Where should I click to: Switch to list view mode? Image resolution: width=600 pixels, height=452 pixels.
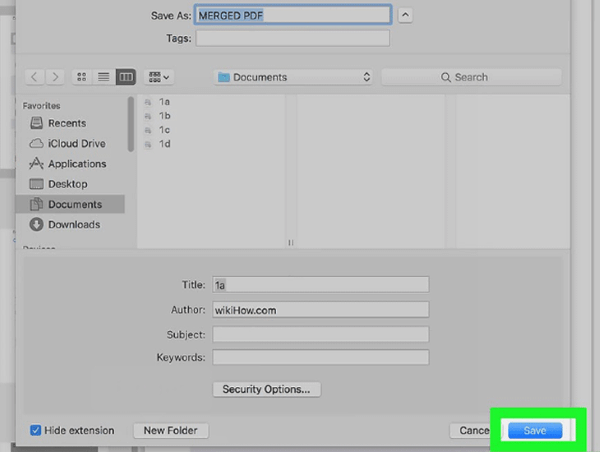[x=104, y=77]
